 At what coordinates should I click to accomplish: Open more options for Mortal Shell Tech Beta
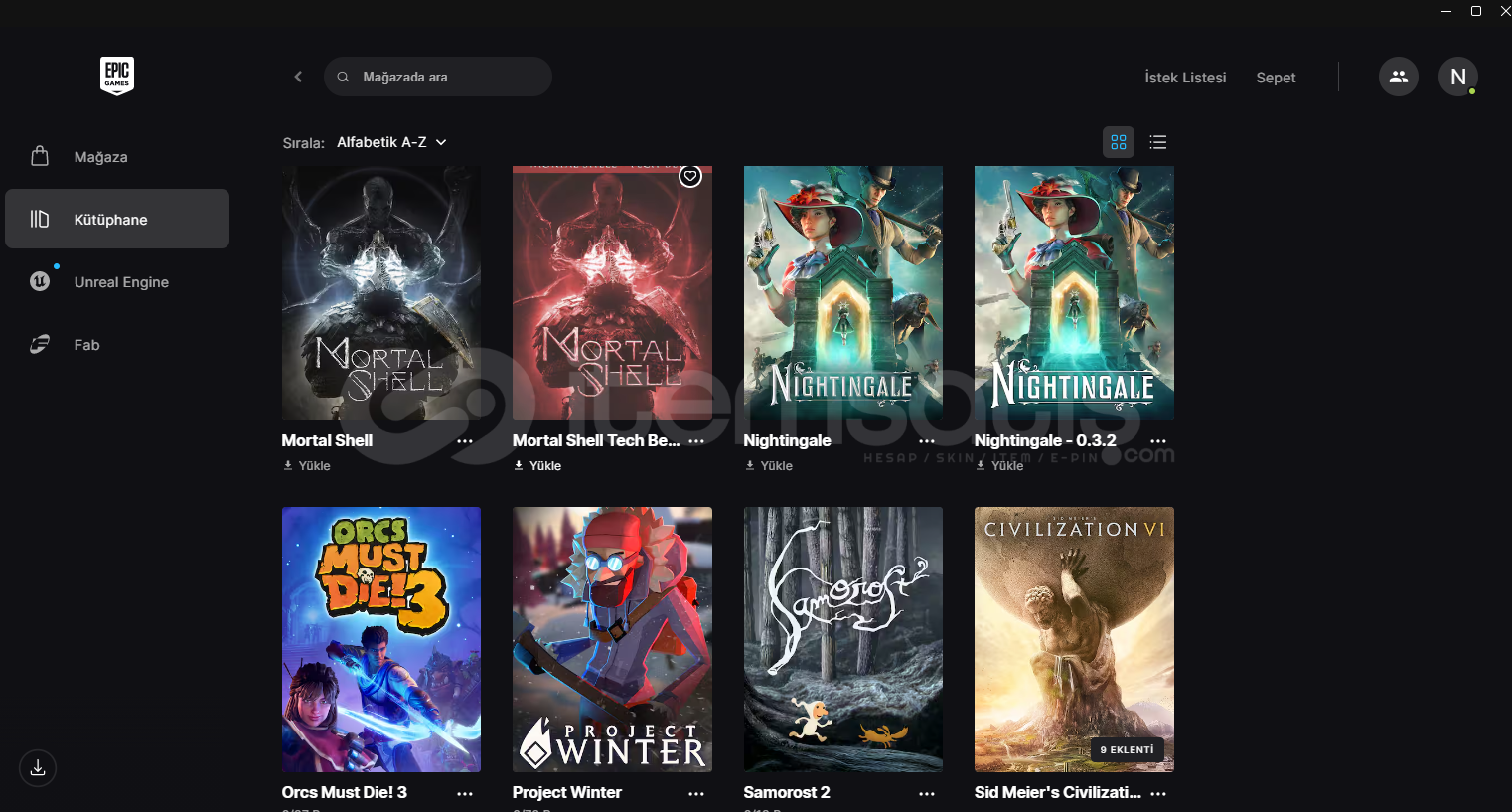[x=696, y=441]
